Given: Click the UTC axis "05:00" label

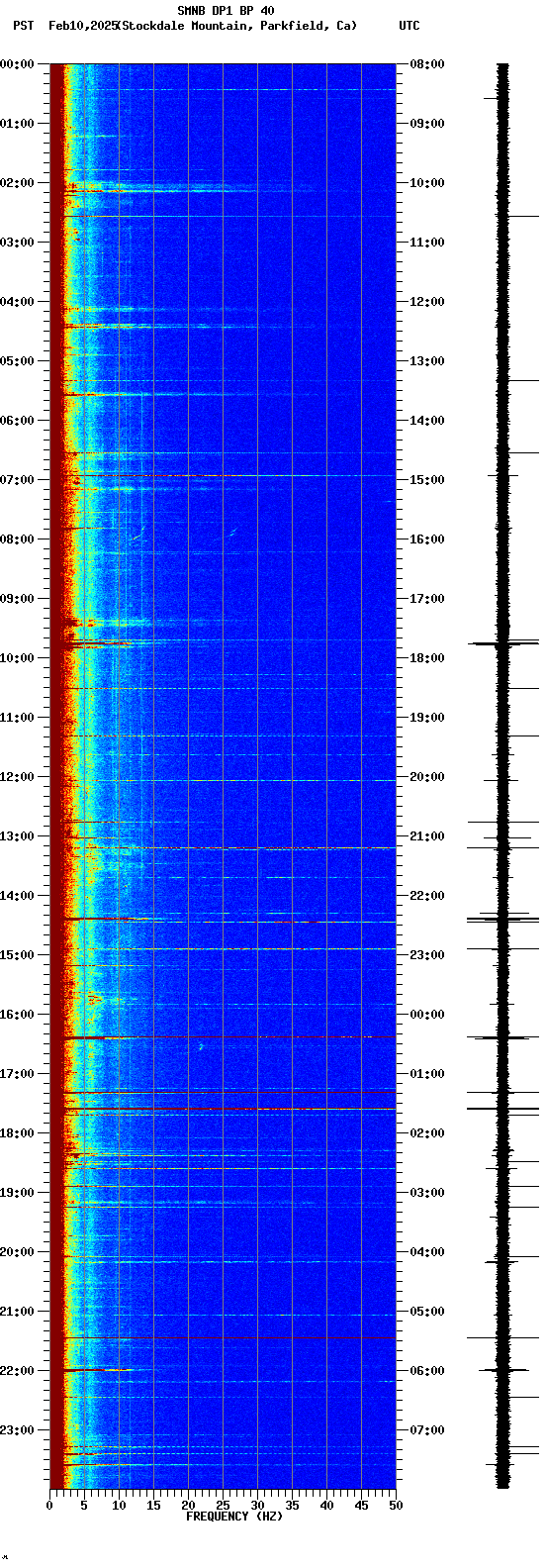Looking at the screenshot, I should coord(427,1312).
